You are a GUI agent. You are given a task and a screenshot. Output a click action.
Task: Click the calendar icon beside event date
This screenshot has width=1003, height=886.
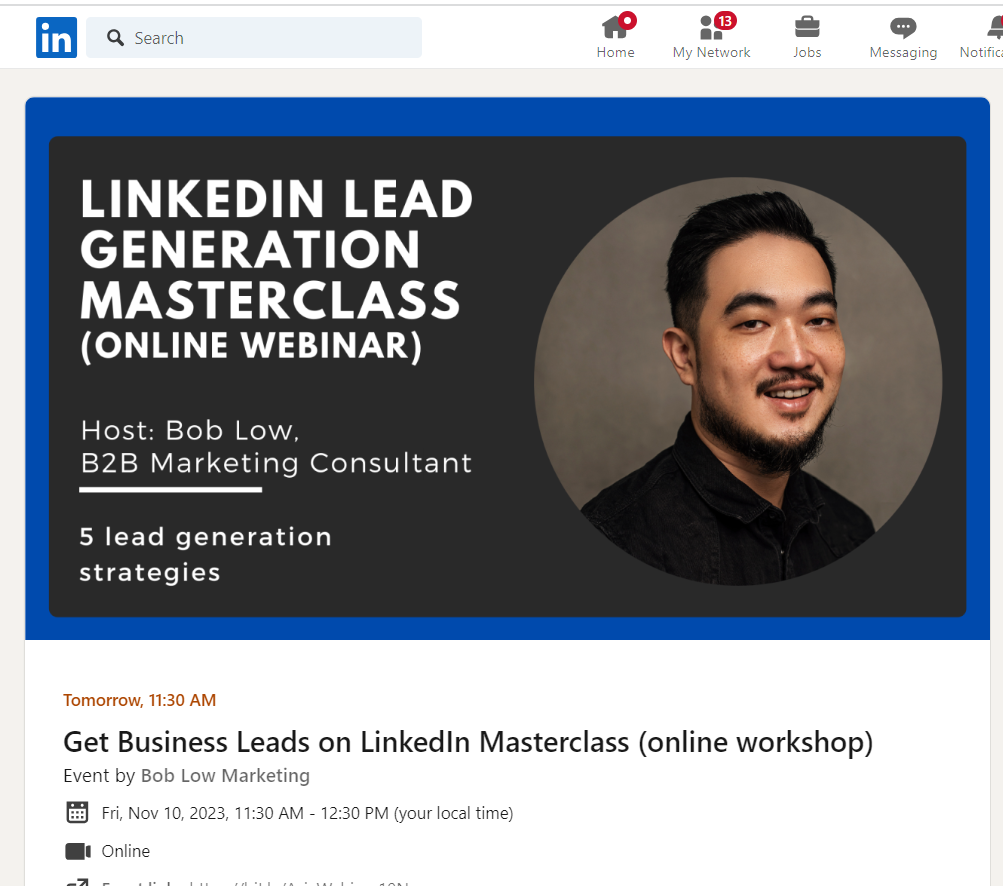pos(77,812)
